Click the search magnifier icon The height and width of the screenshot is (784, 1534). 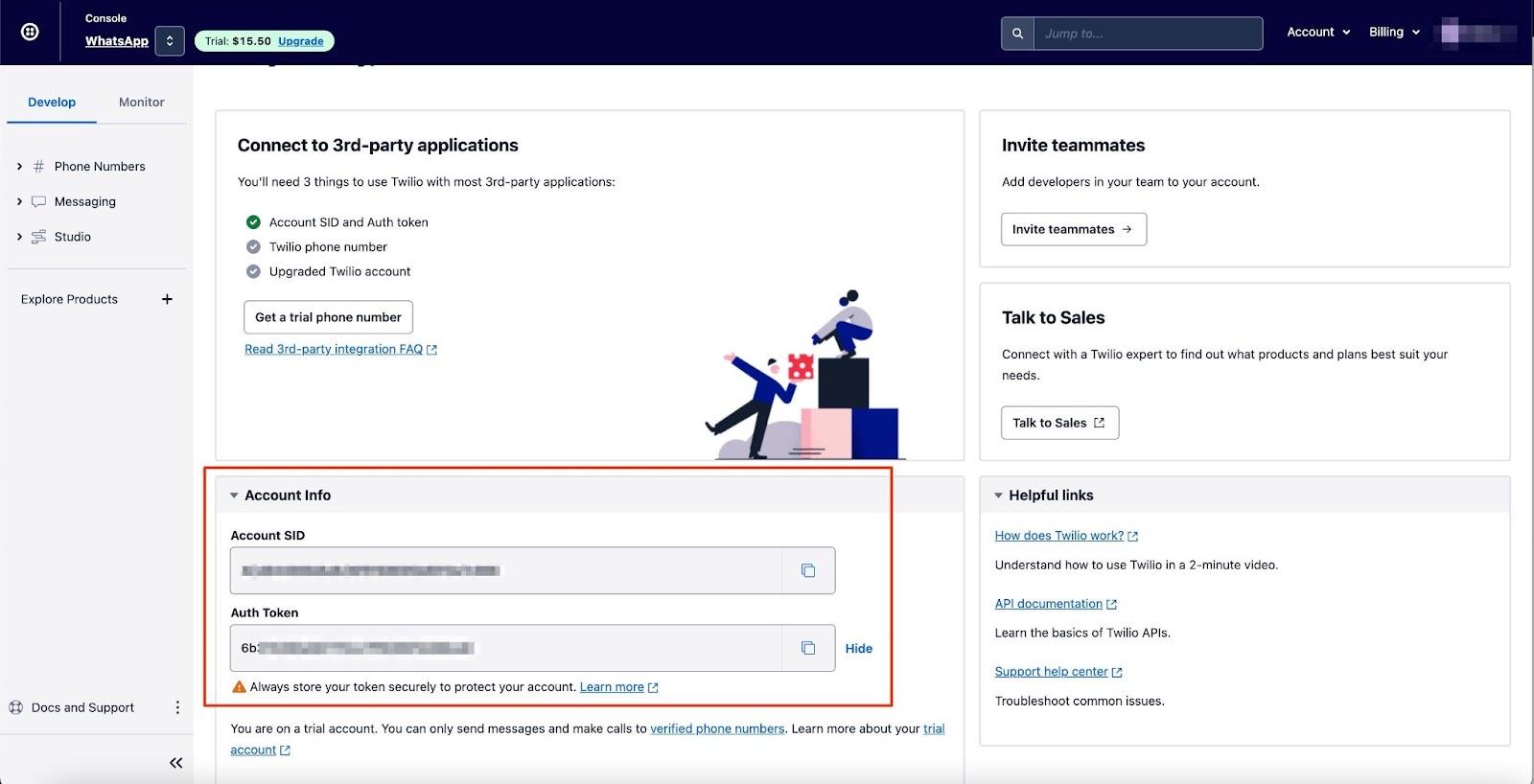click(x=1017, y=34)
